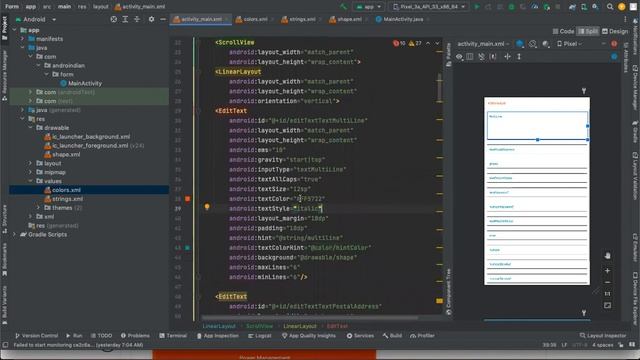Screen dimensions: 640x360
Task: Toggle view options eye icon in design toolbar
Action: [x=459, y=57]
